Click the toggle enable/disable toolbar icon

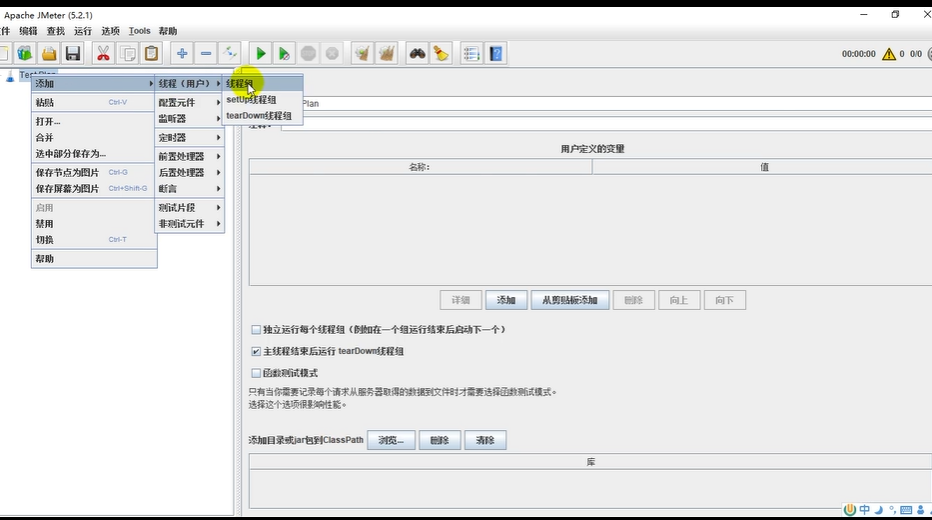229,53
